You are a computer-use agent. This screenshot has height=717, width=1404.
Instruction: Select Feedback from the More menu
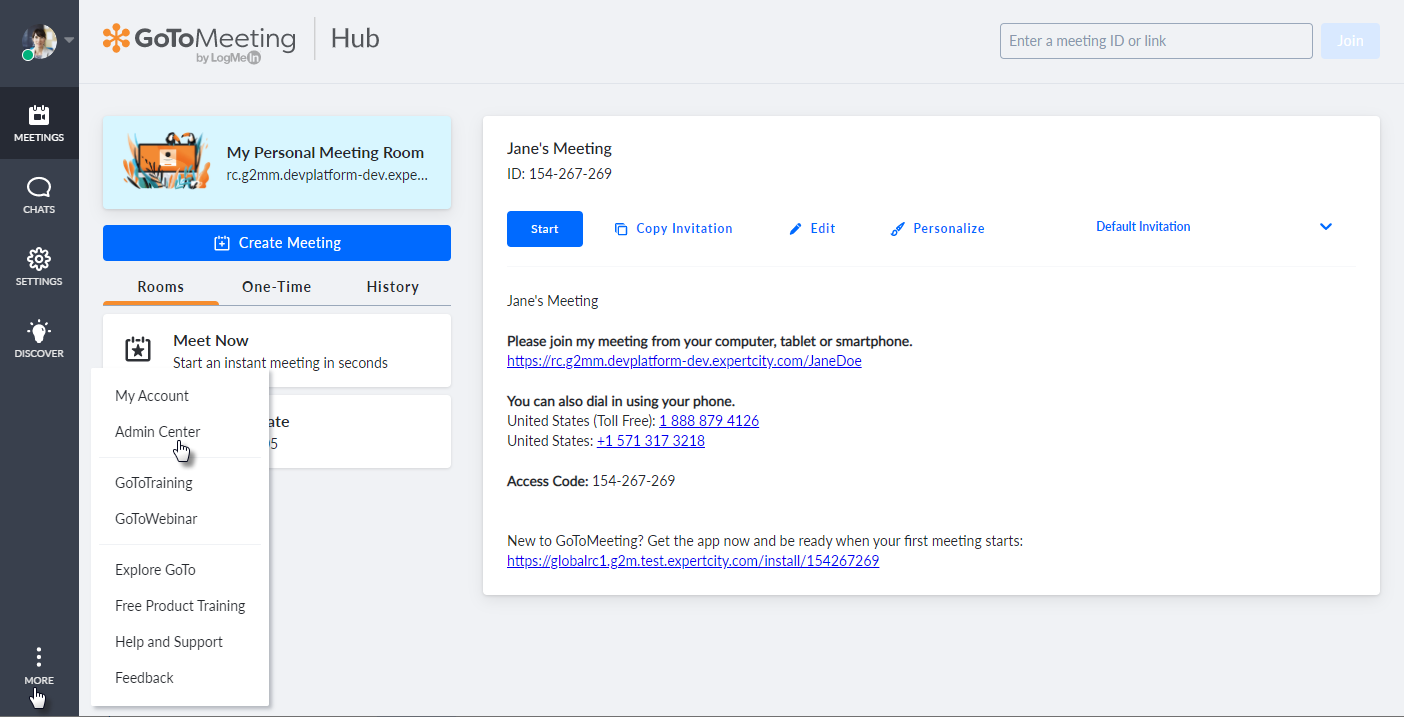pyautogui.click(x=144, y=678)
